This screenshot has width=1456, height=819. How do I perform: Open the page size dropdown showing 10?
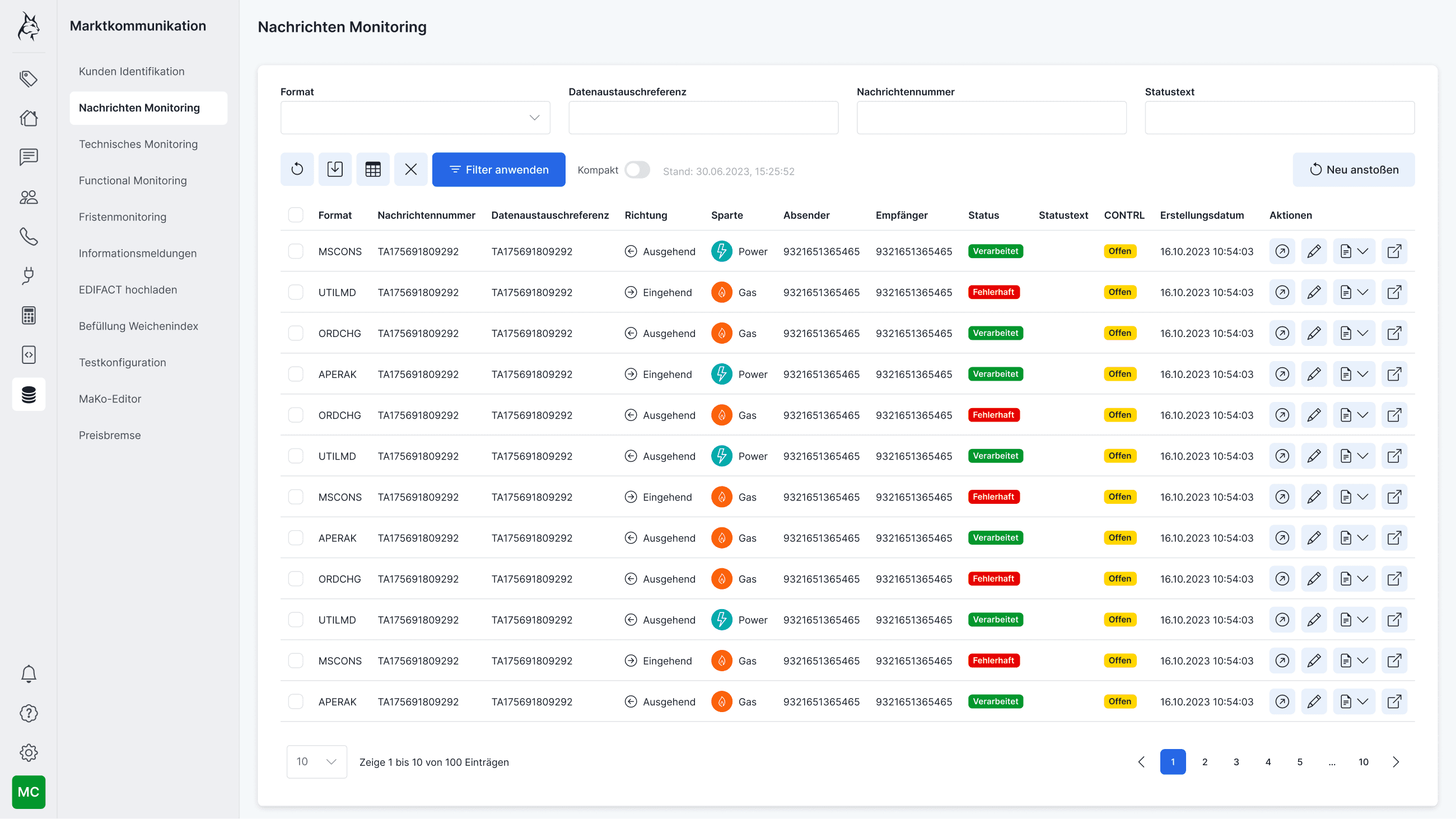(x=316, y=761)
